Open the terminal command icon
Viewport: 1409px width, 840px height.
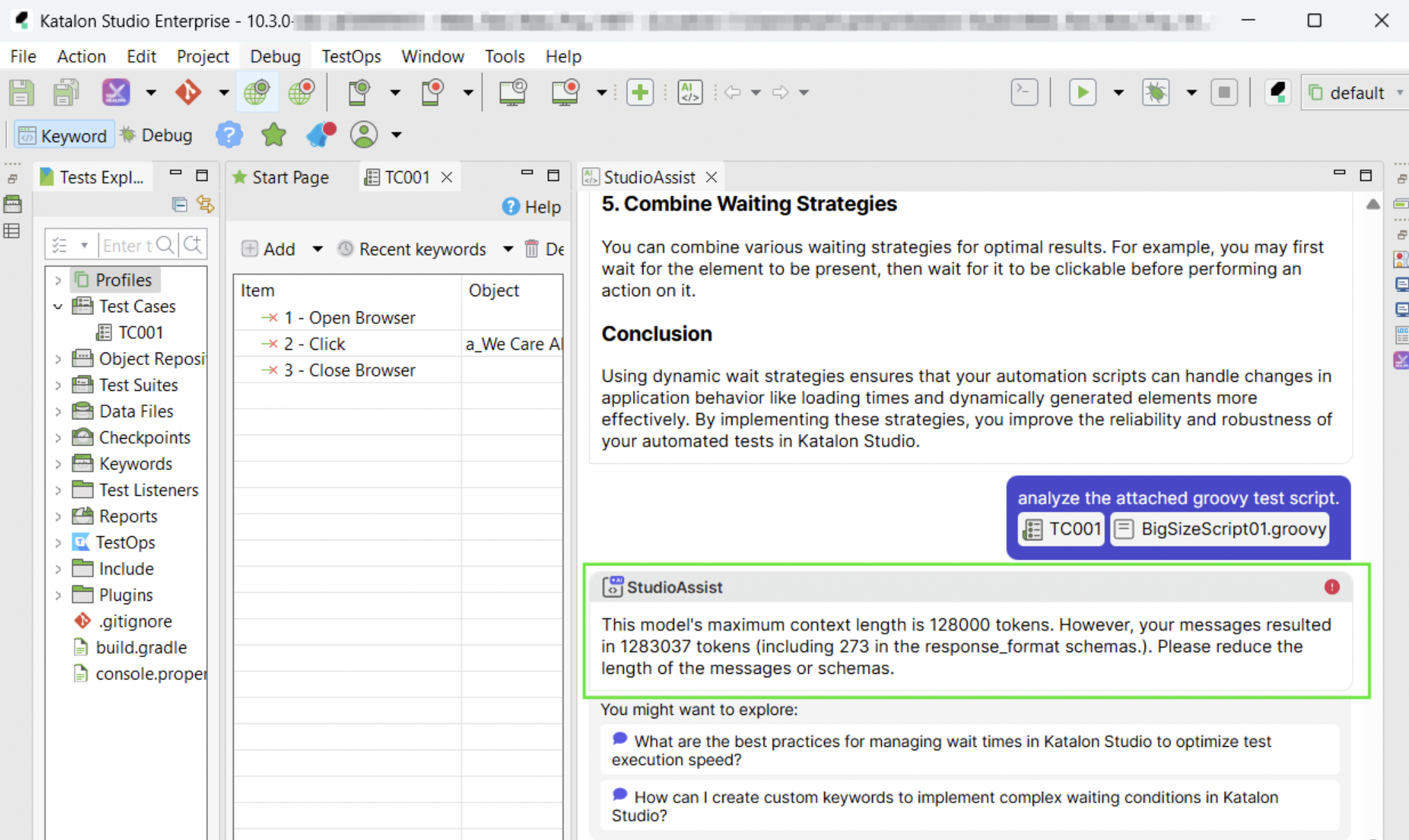[x=1024, y=92]
